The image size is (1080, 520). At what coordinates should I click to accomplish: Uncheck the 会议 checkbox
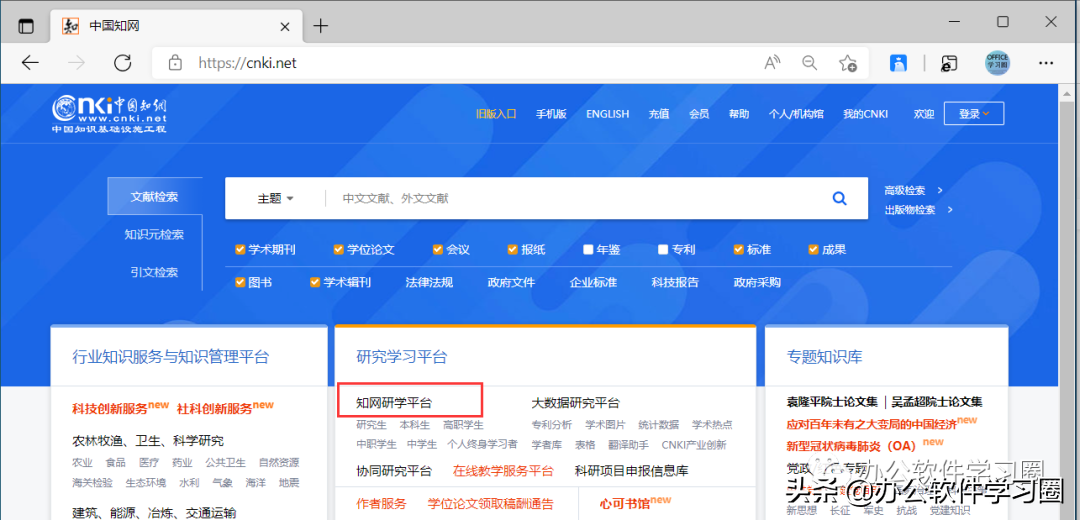[437, 250]
